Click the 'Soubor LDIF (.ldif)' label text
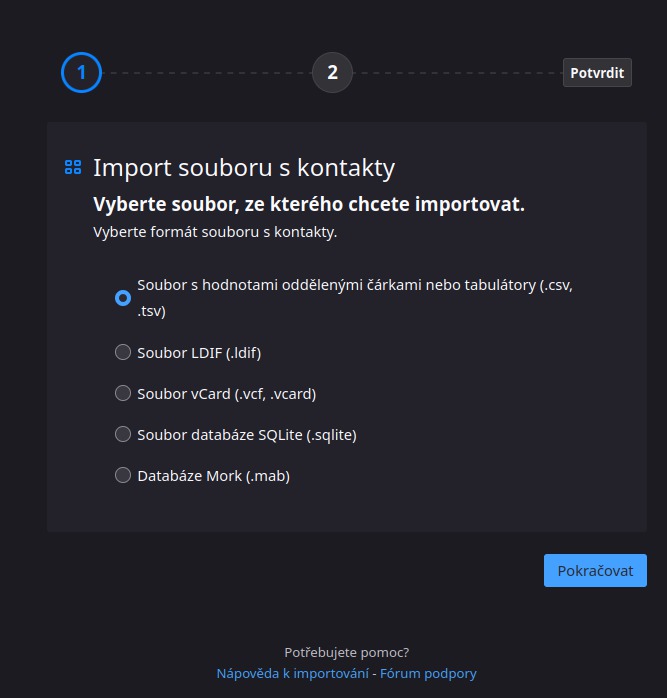Image resolution: width=667 pixels, height=698 pixels. click(x=199, y=353)
